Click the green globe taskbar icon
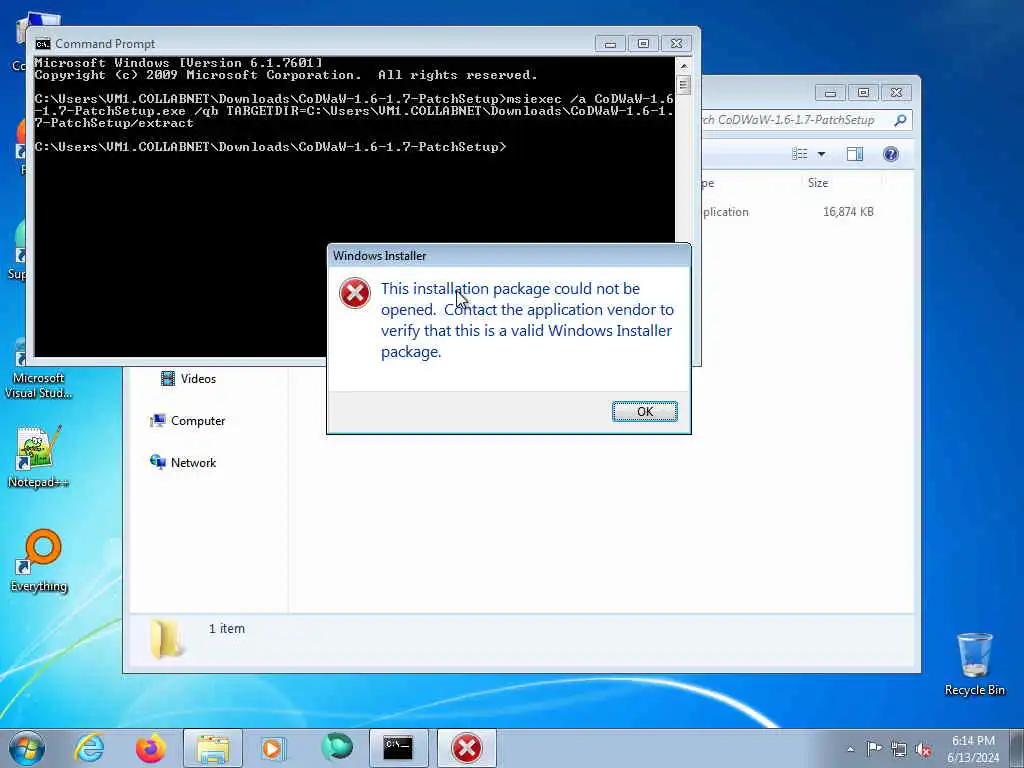 [x=336, y=748]
